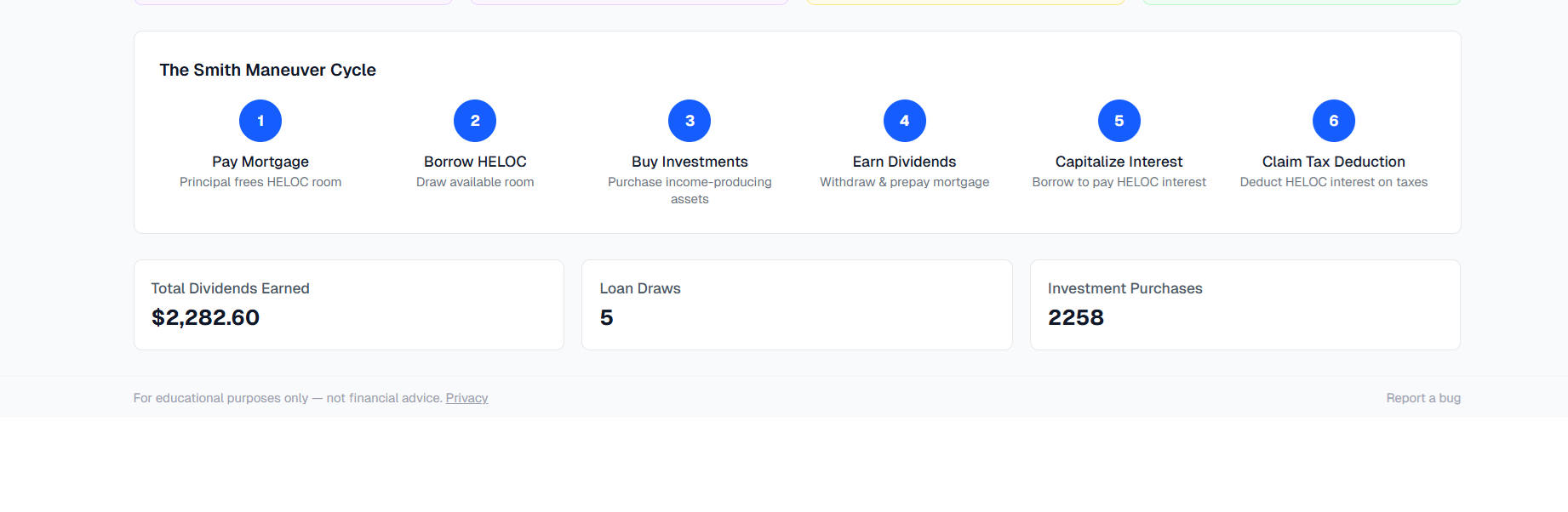This screenshot has height=512, width=1568.
Task: Click The Smith Maneuver Cycle heading
Action: (x=267, y=70)
